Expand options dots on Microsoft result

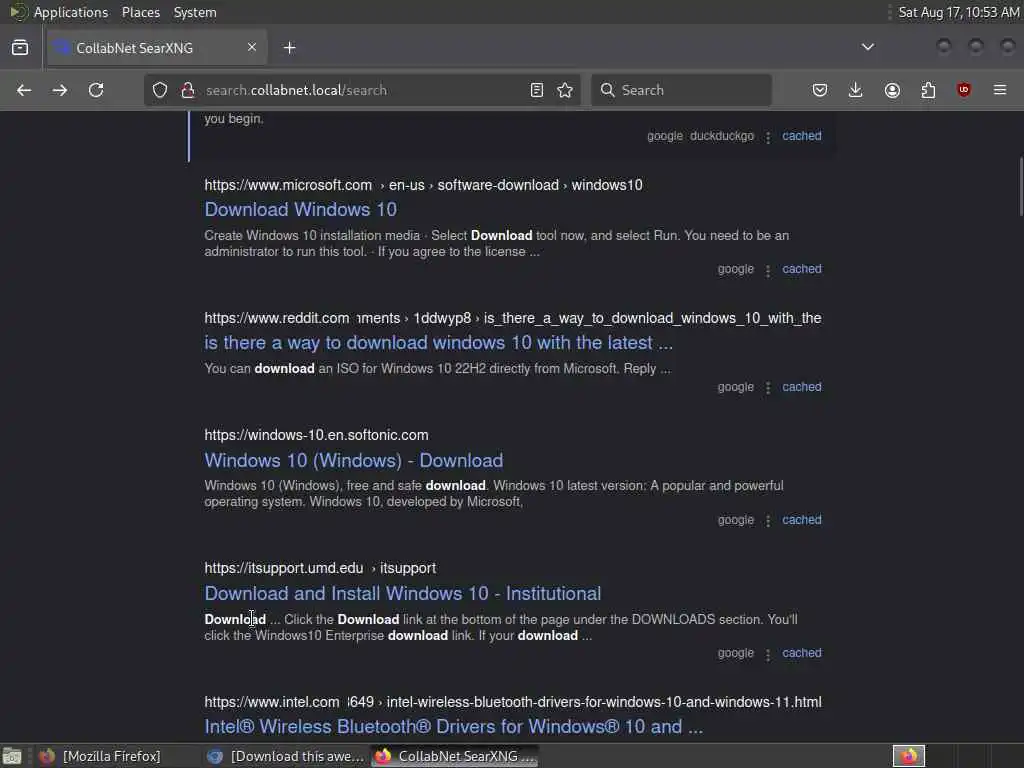click(x=768, y=270)
